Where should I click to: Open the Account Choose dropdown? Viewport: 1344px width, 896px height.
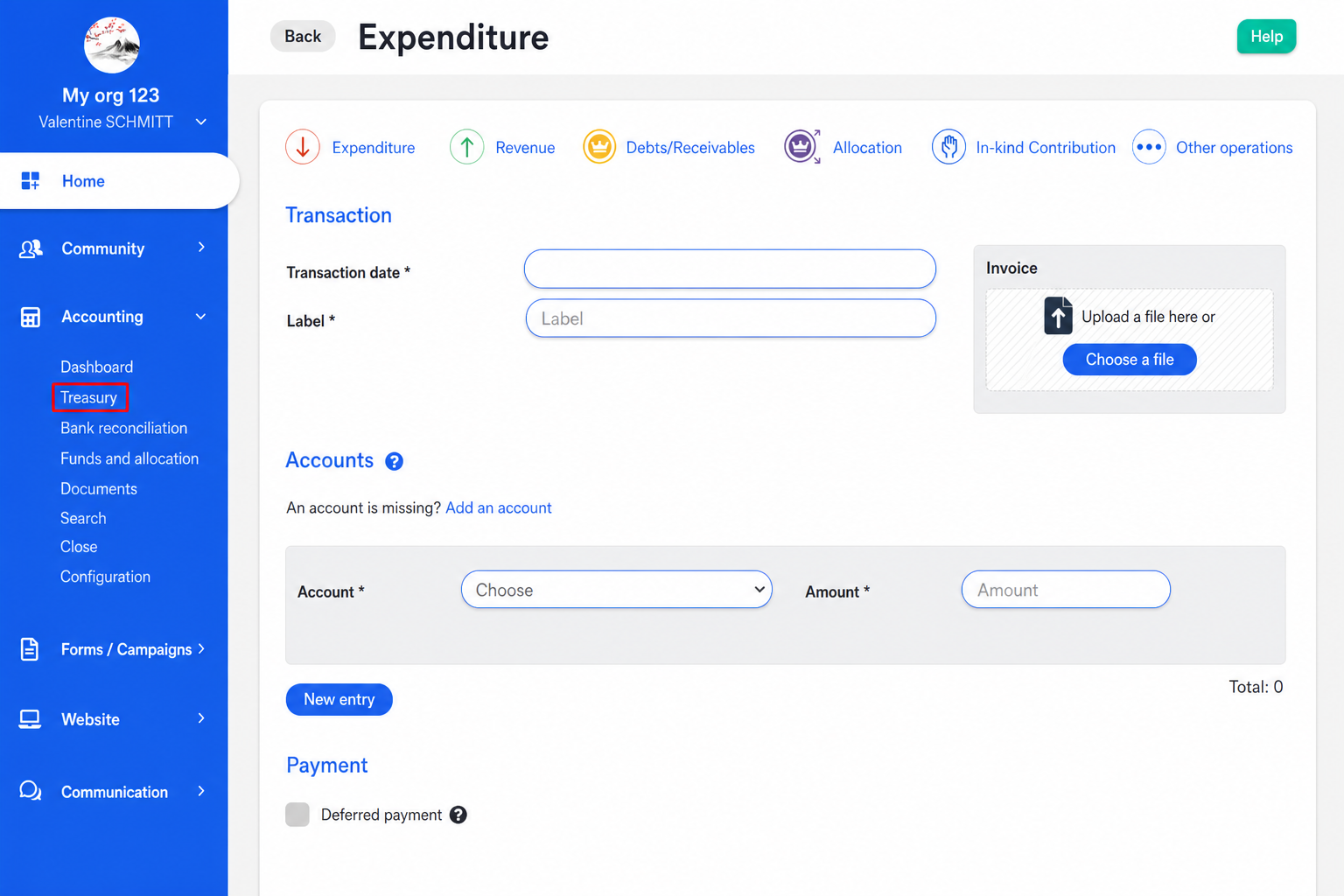point(617,590)
